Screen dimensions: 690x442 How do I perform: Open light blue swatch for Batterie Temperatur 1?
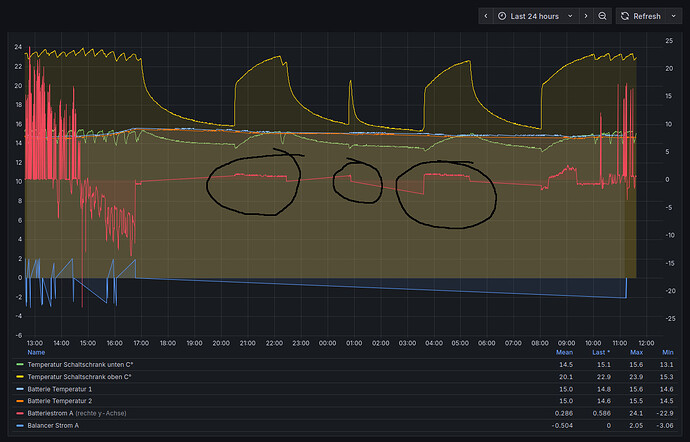[x=20, y=389]
